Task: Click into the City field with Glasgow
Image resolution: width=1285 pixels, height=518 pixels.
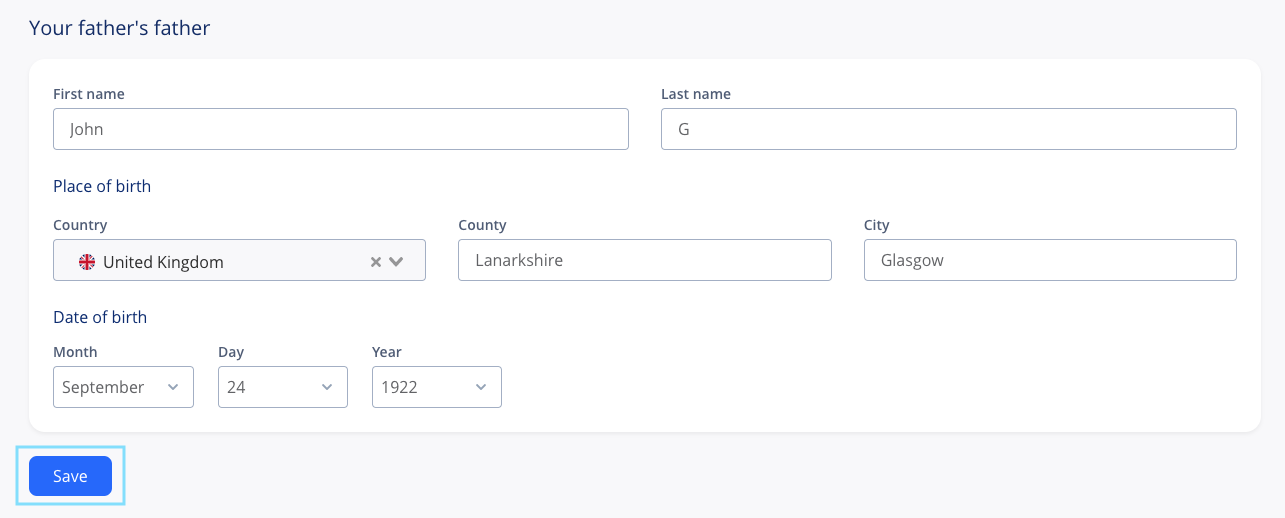Action: [1050, 260]
